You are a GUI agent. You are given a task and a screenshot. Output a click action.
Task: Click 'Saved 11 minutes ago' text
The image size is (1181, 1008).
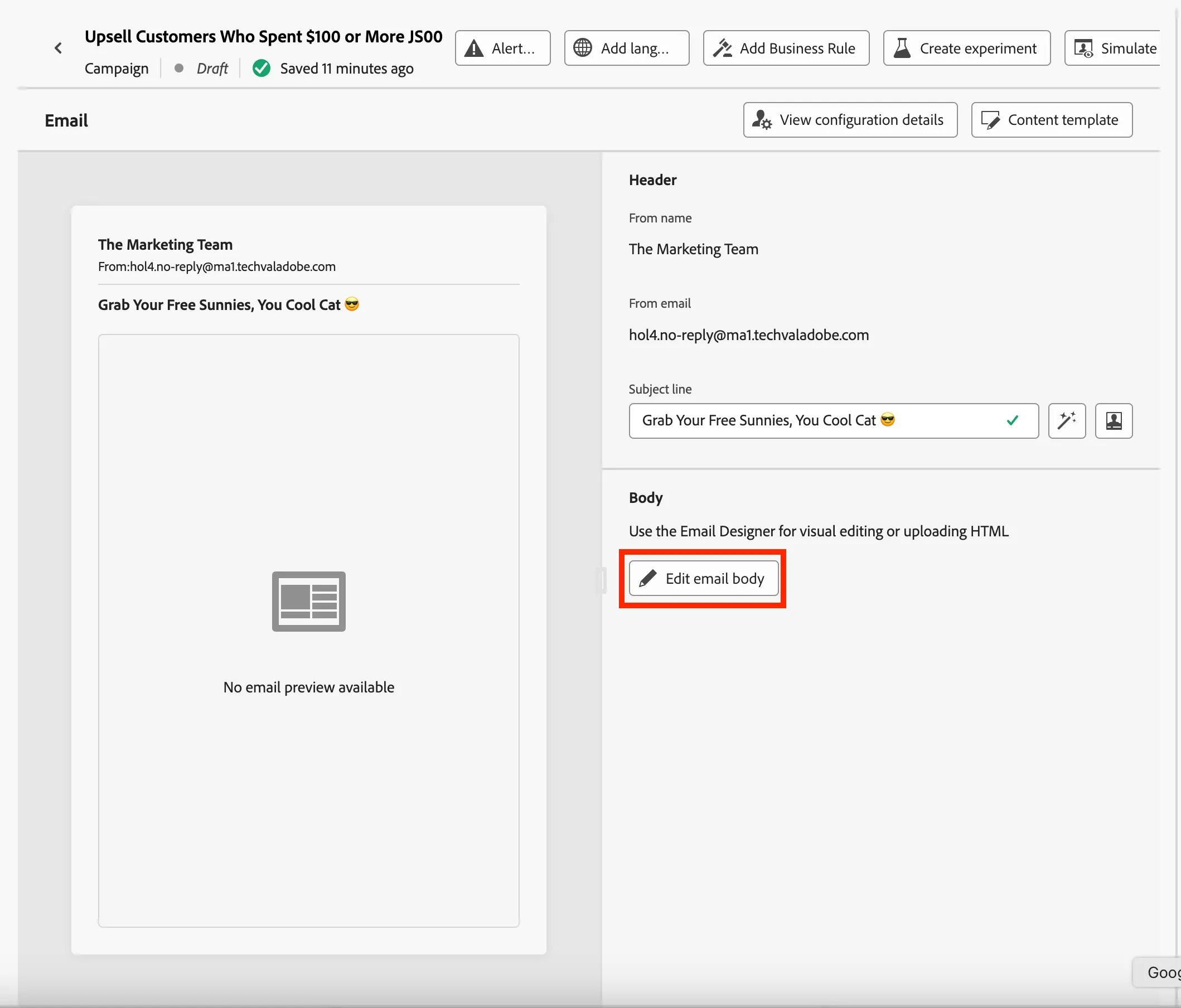346,69
